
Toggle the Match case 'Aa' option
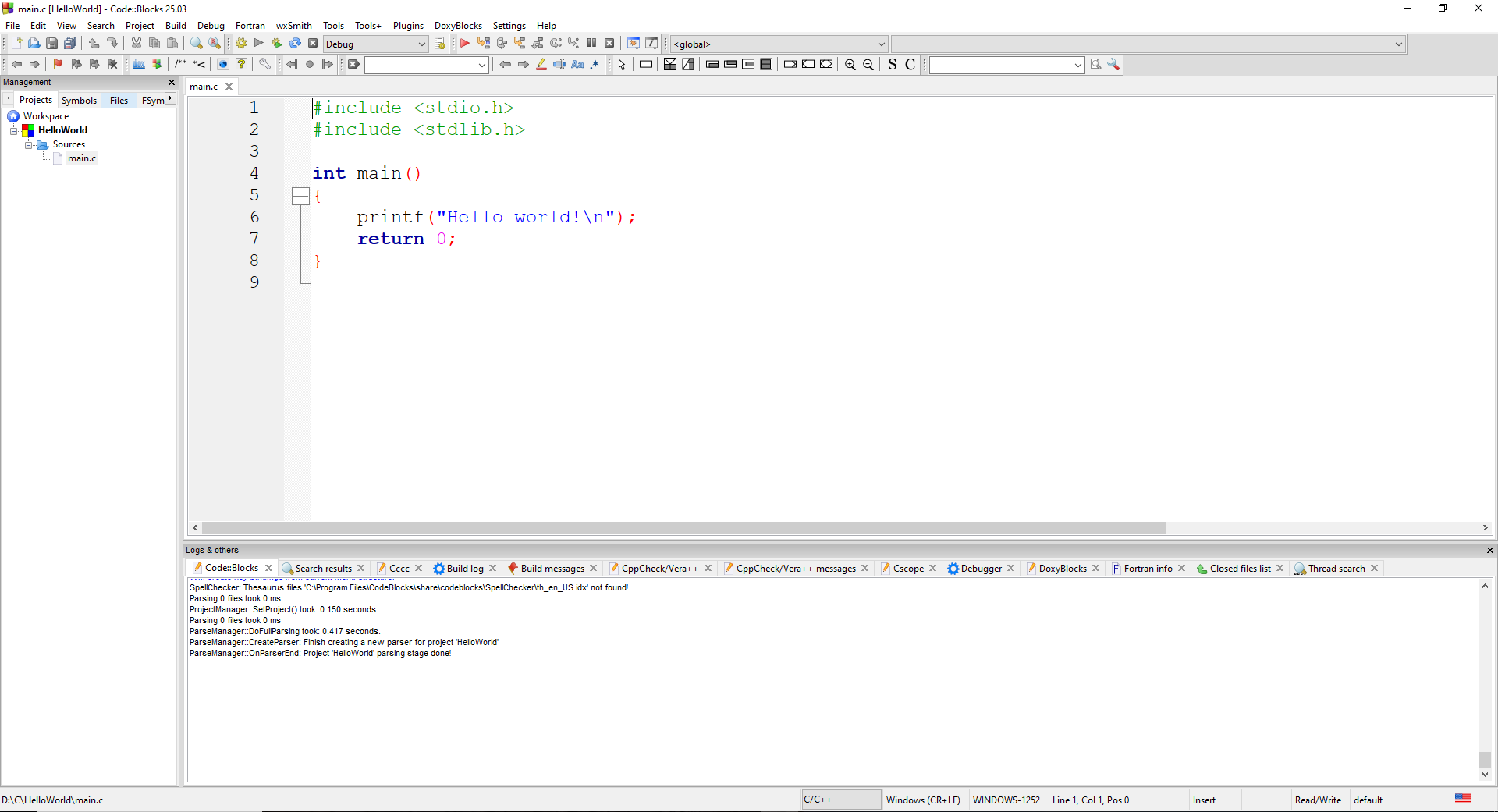tap(577, 65)
